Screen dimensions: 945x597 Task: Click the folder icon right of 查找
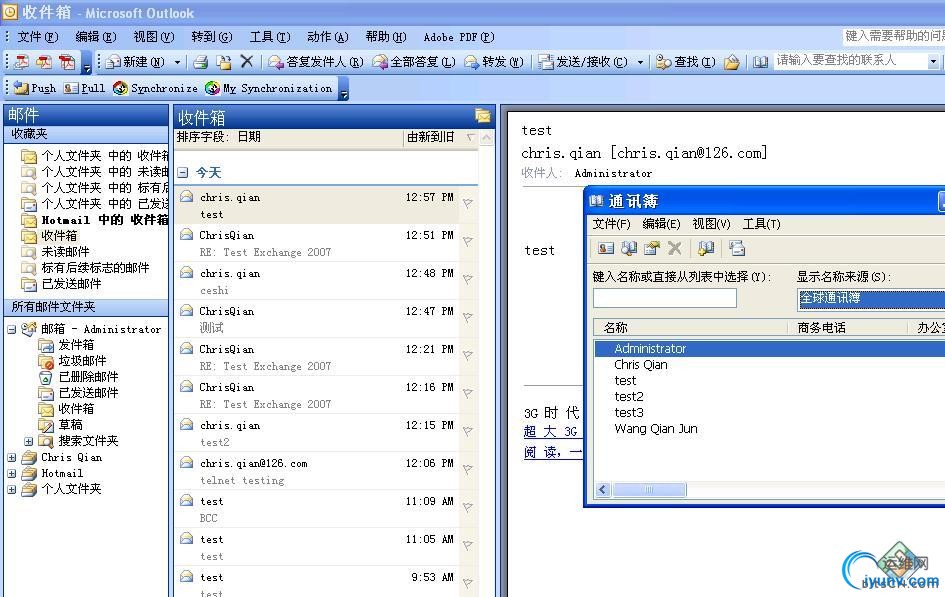coord(732,61)
